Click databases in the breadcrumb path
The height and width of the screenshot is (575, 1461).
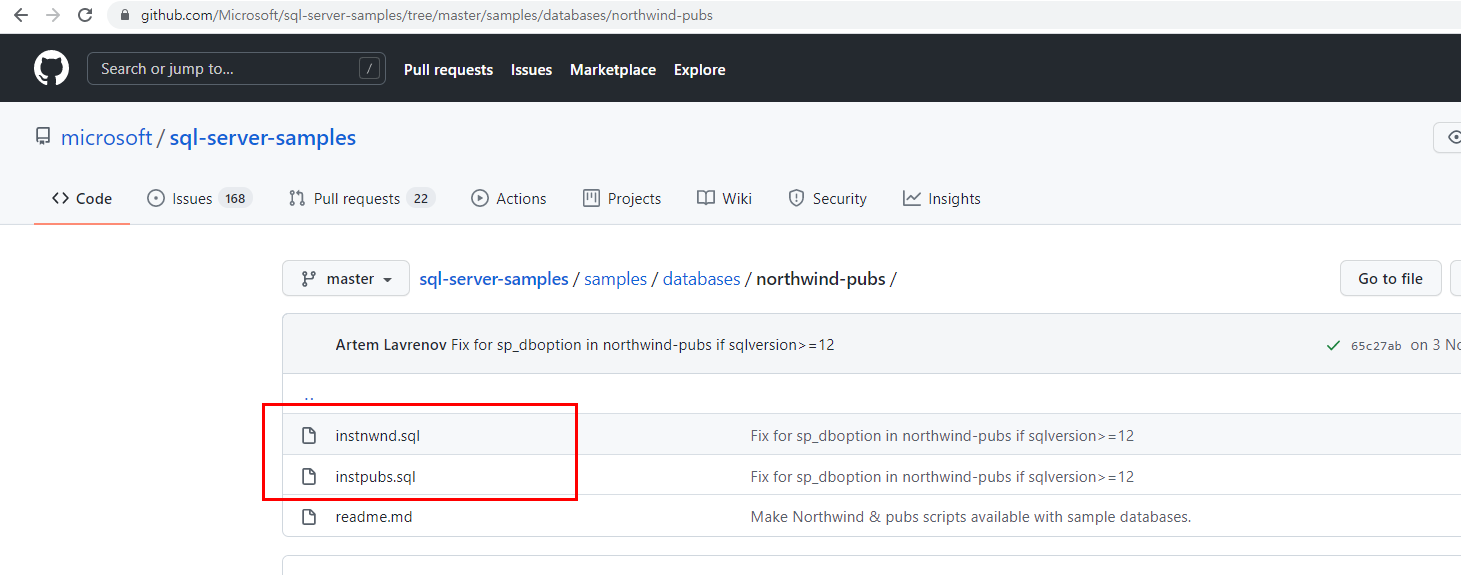pos(701,279)
